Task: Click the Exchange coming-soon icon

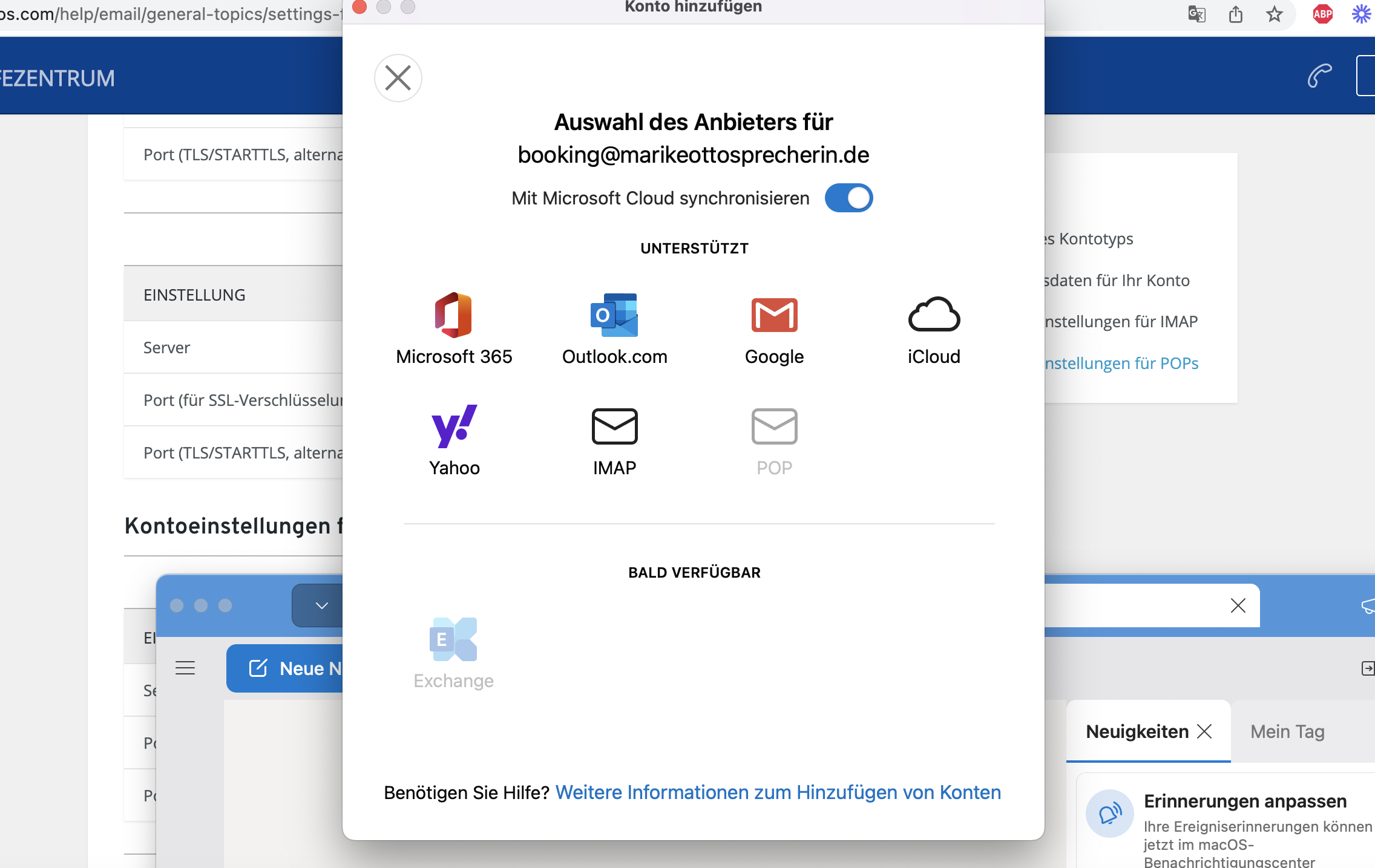Action: tap(453, 639)
